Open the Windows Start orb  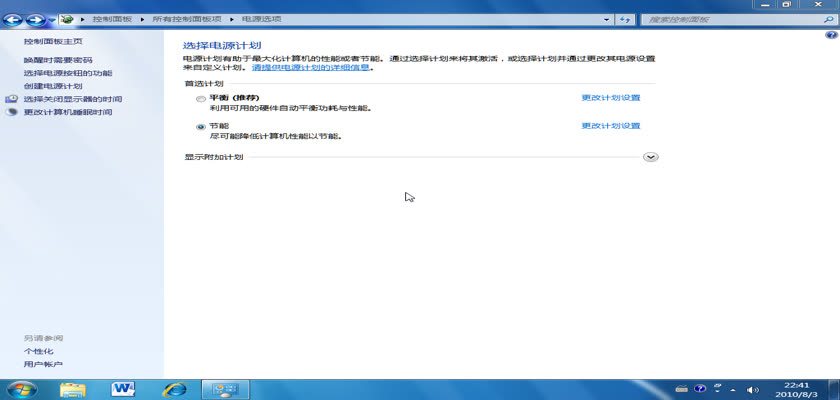21,388
